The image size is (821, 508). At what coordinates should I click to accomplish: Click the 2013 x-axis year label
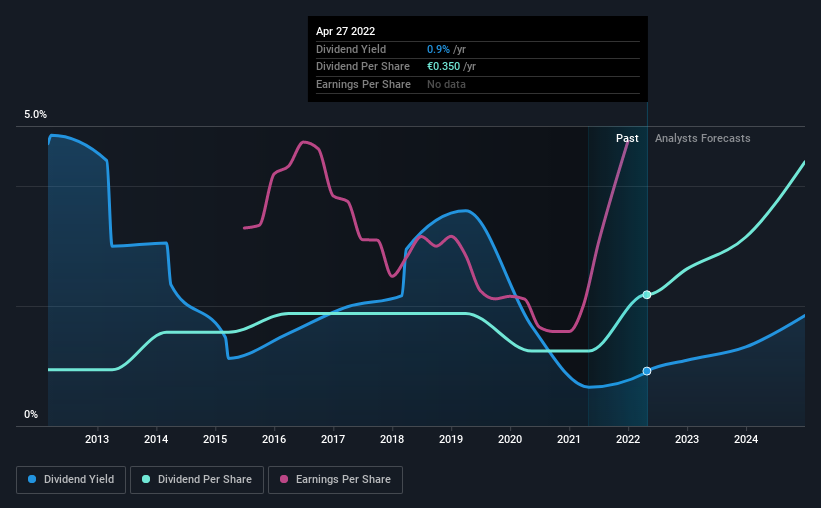point(97,439)
